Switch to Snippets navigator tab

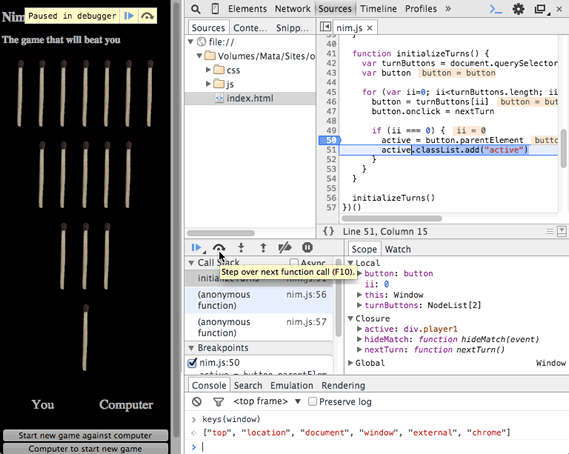[x=292, y=28]
